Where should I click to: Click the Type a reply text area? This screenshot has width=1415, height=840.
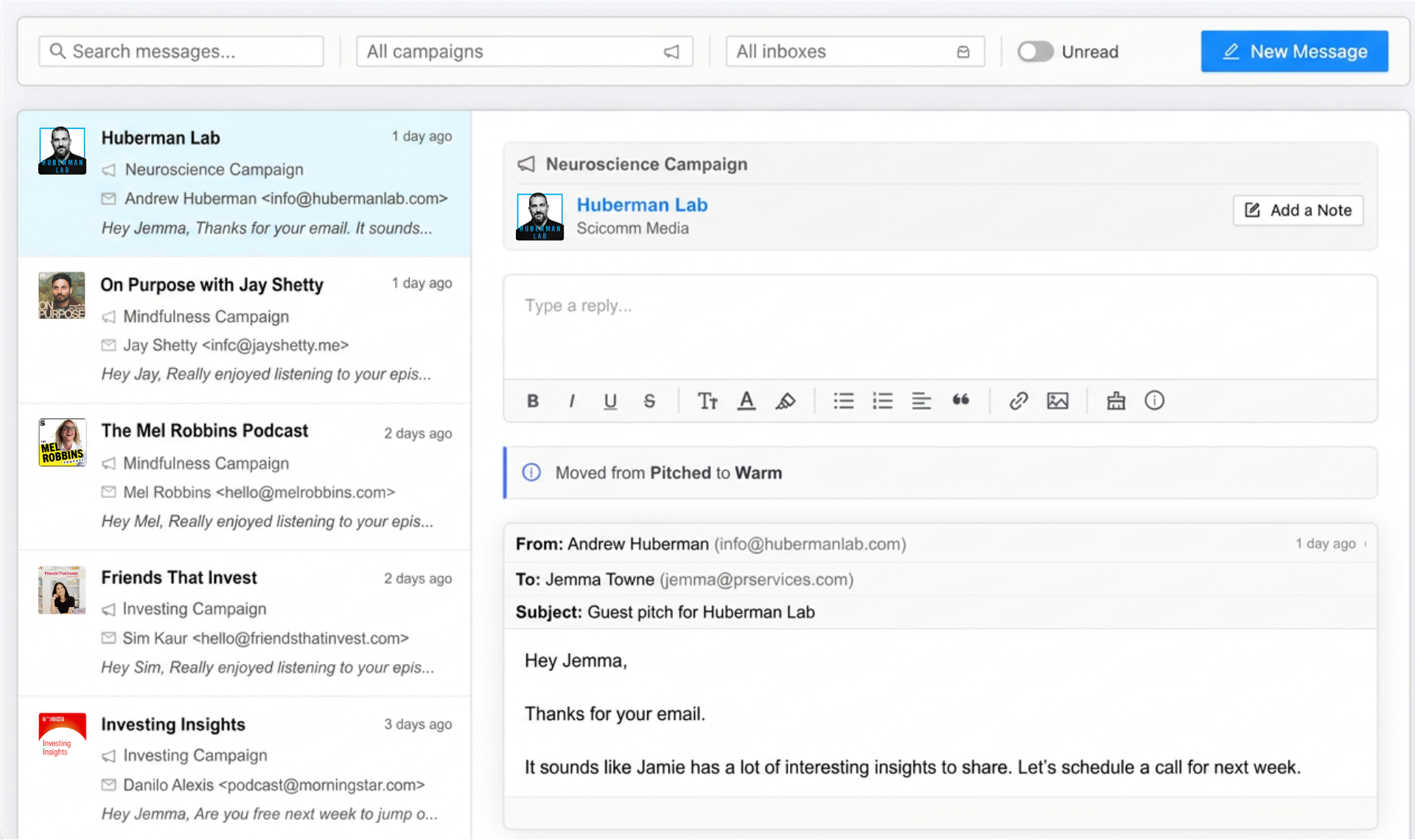[940, 326]
